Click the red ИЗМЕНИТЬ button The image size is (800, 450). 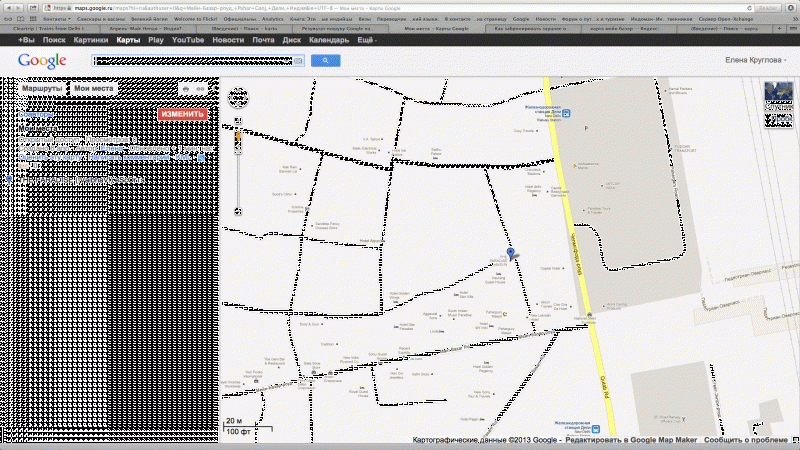point(183,114)
